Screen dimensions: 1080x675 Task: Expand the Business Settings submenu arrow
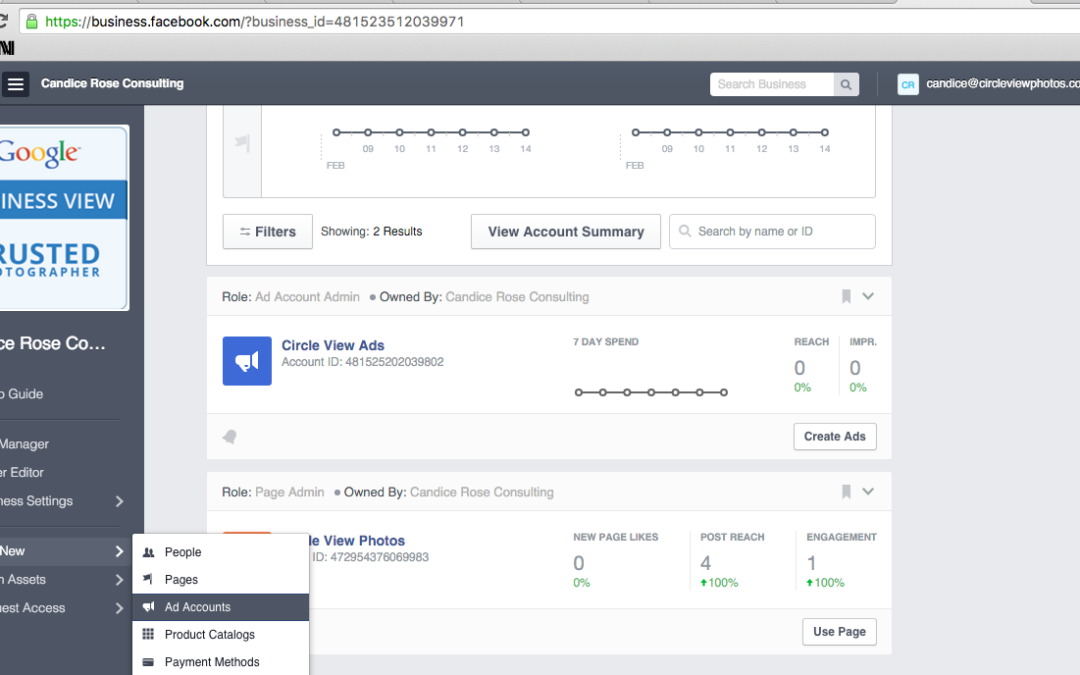pos(119,501)
